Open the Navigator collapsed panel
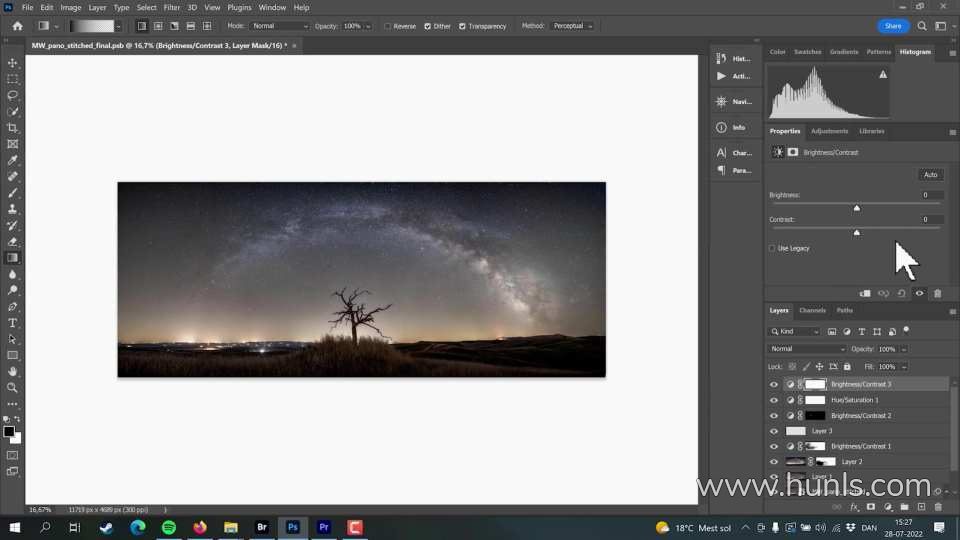 pyautogui.click(x=734, y=102)
